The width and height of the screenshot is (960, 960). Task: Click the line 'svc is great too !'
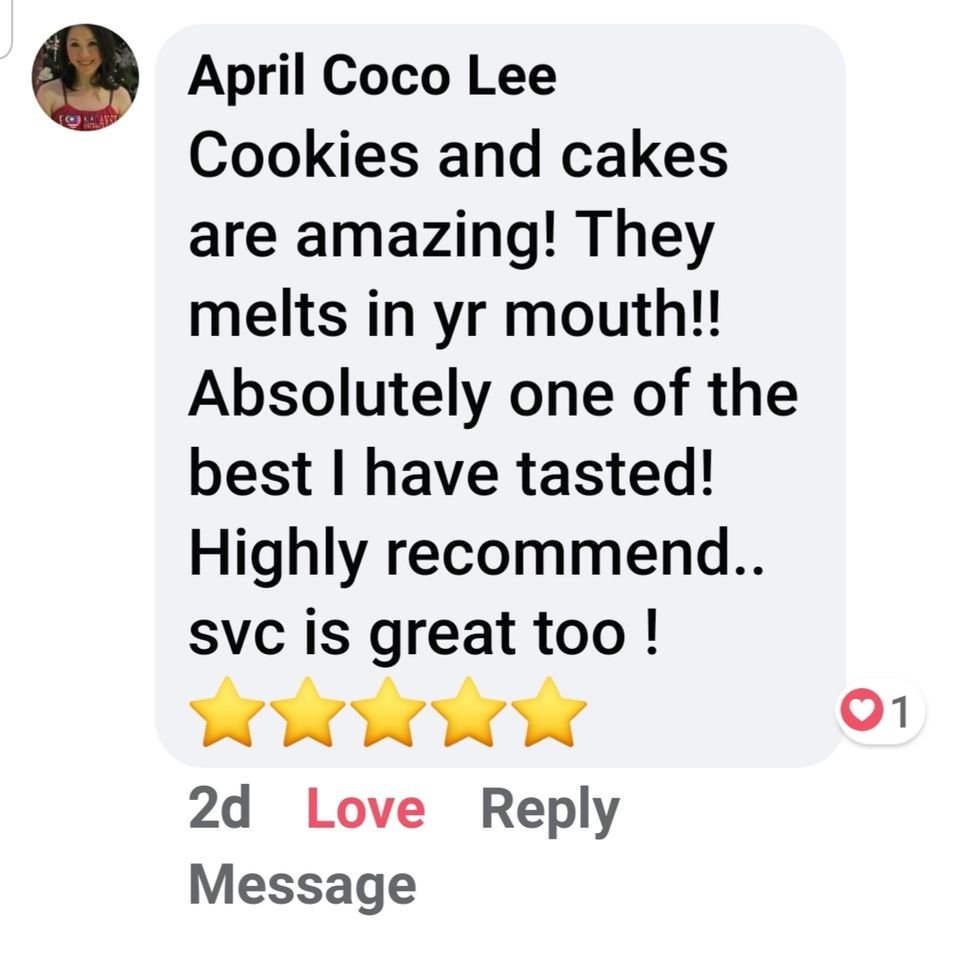click(424, 635)
